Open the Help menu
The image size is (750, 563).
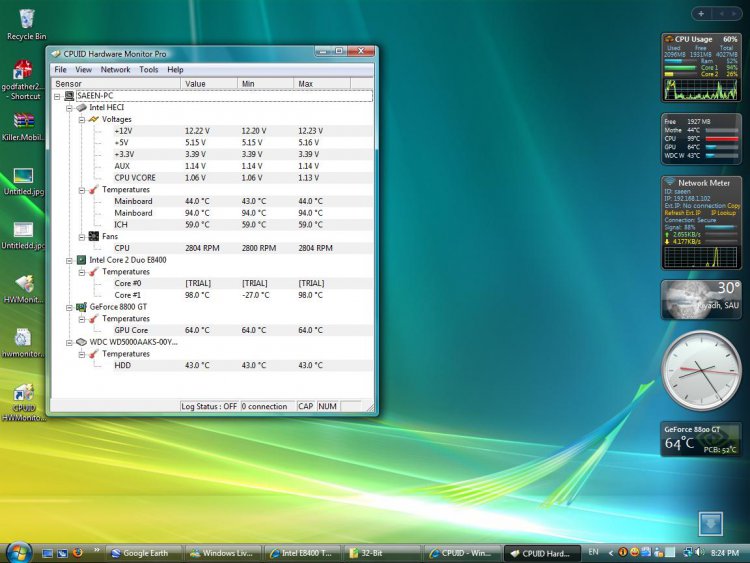175,69
